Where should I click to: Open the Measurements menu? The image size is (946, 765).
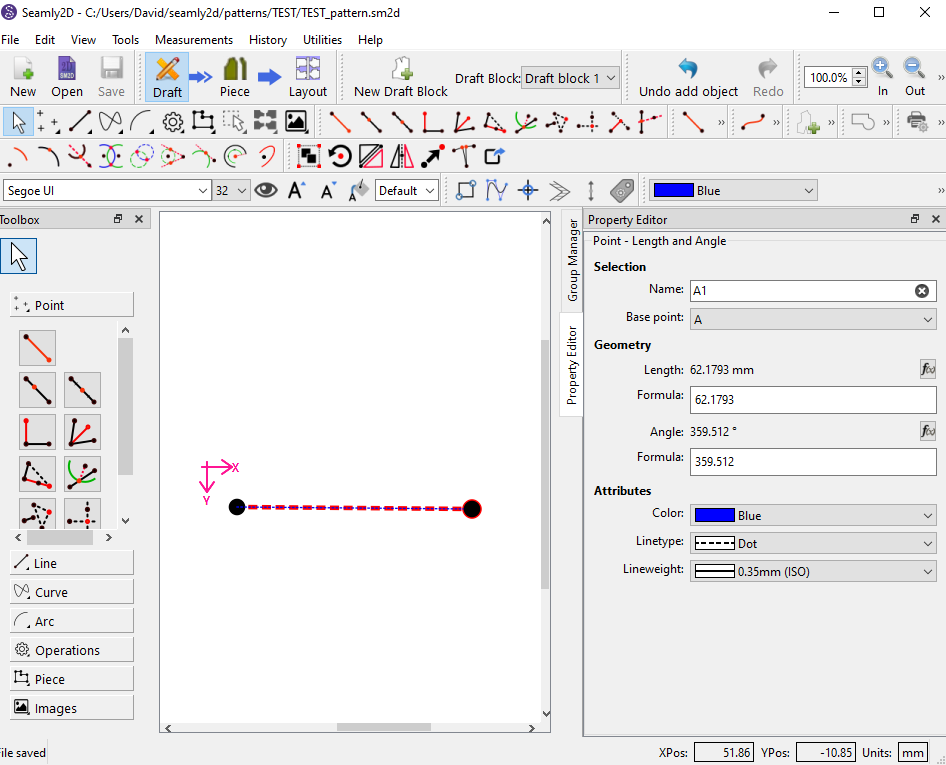click(x=193, y=40)
